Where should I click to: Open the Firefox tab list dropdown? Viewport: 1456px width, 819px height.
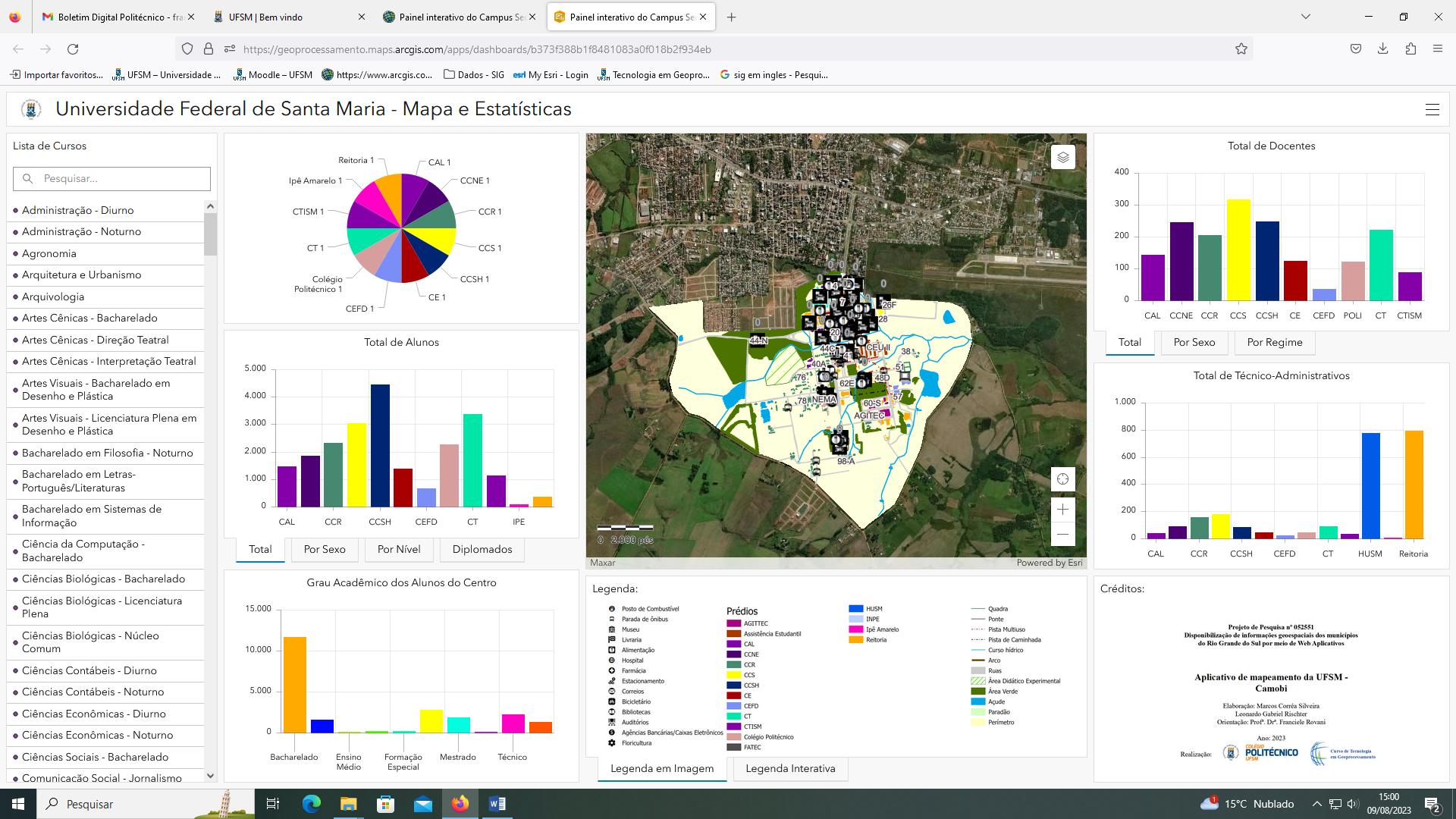point(1305,17)
